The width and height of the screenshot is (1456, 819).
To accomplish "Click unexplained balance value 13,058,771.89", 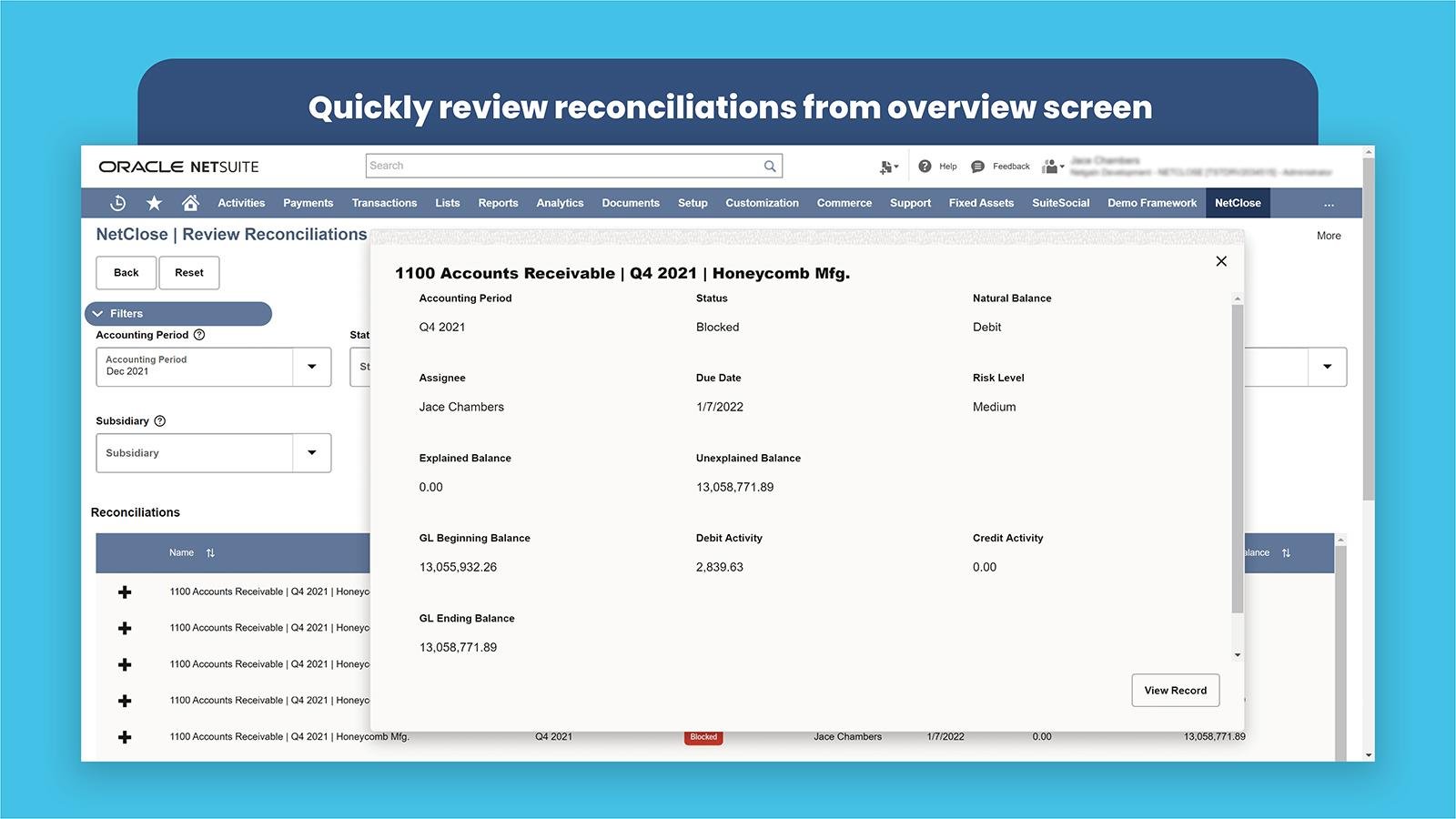I will point(734,488).
